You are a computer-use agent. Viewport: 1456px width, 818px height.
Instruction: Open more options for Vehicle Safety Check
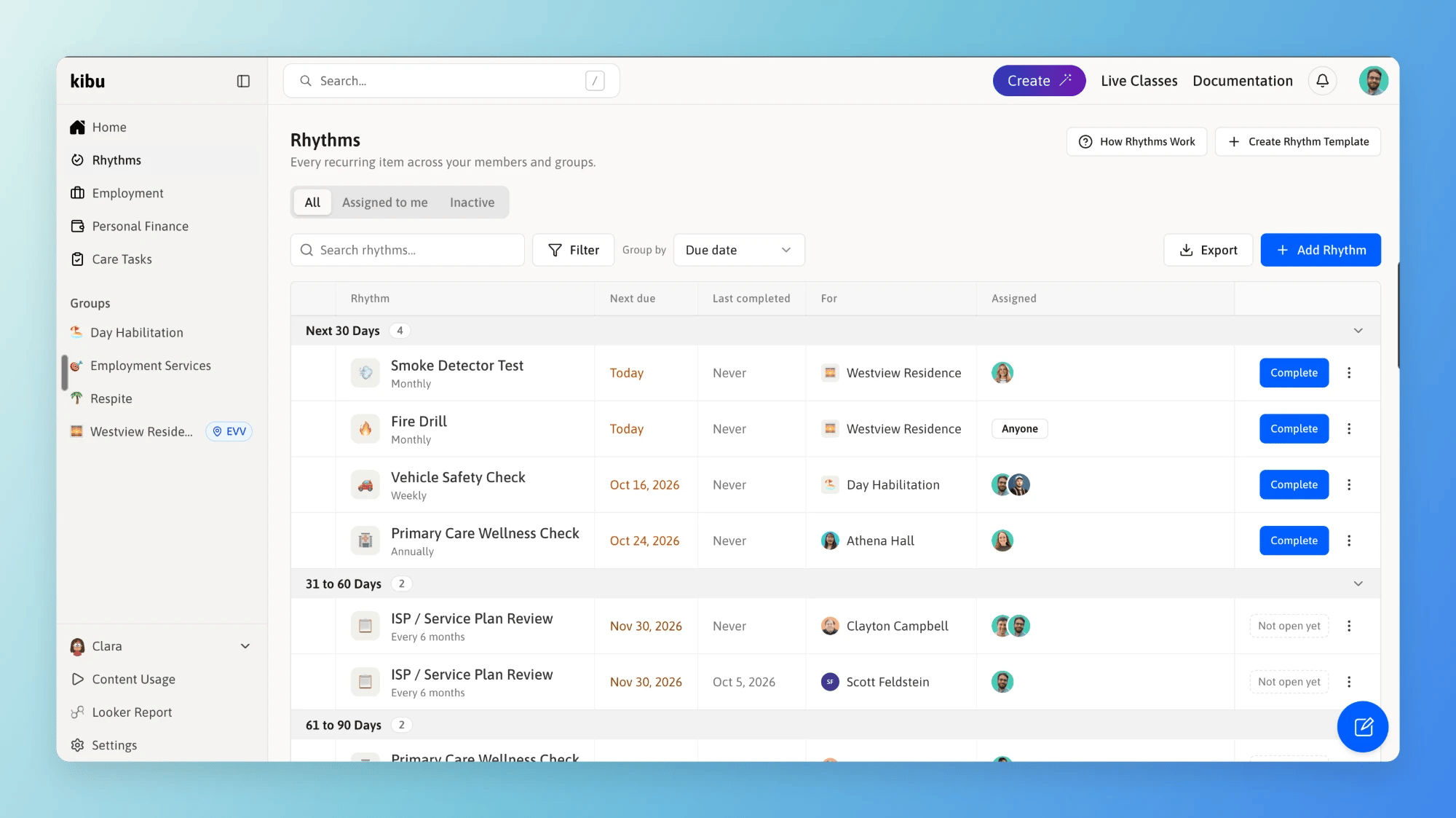pos(1349,485)
